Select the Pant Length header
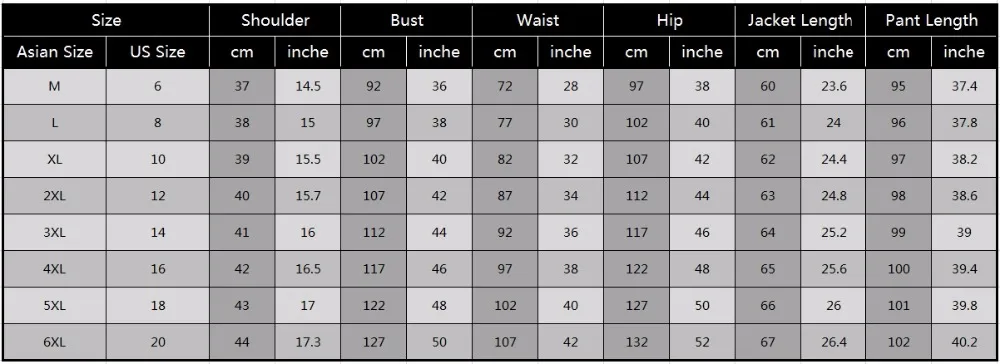The width and height of the screenshot is (1000, 364). (x=931, y=20)
